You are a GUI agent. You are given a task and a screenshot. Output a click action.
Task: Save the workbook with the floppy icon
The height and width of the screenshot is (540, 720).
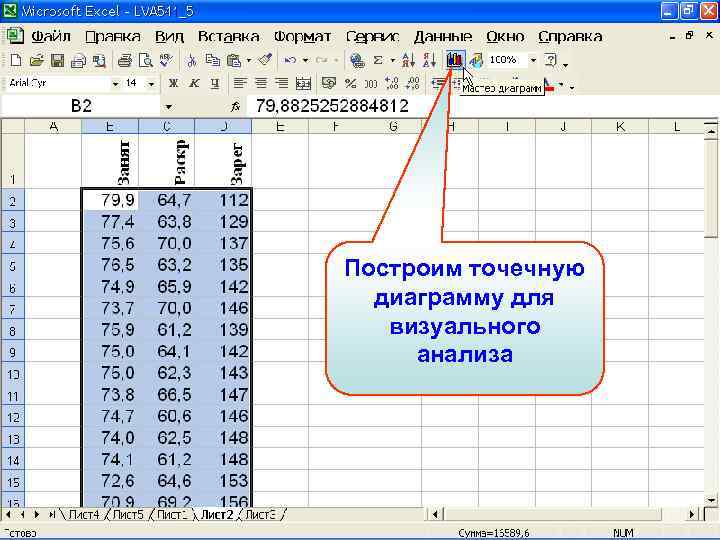click(x=57, y=60)
